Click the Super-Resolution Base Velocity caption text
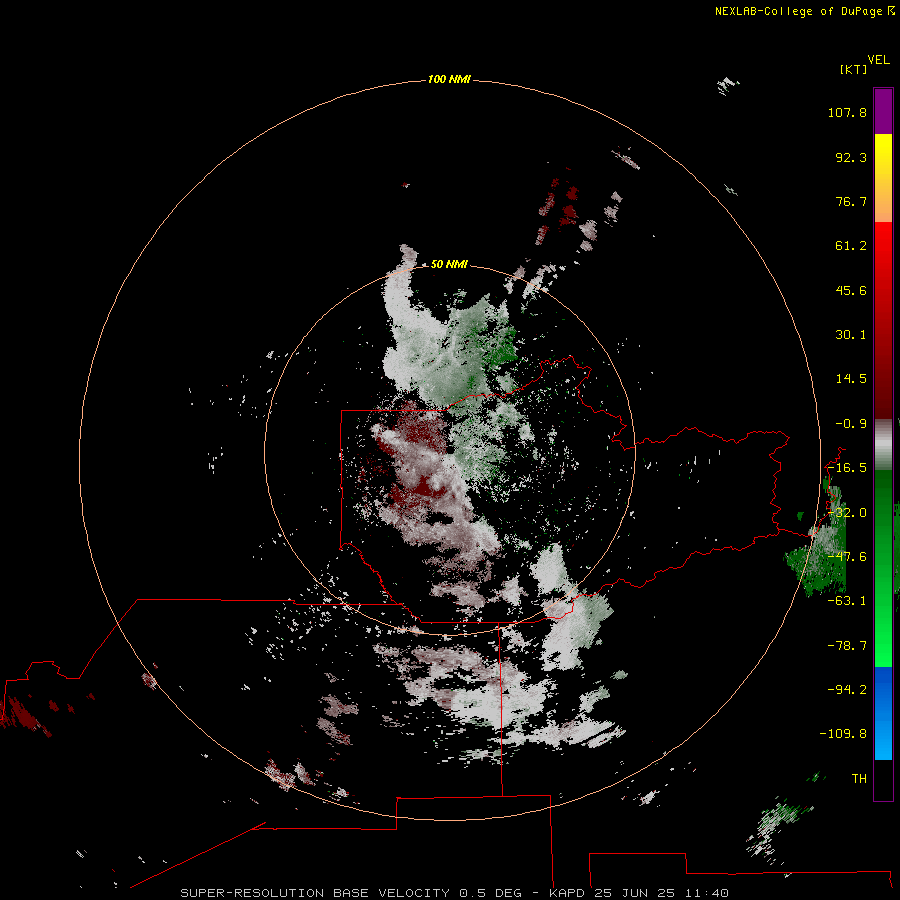Screen dimensions: 900x900 (455, 893)
